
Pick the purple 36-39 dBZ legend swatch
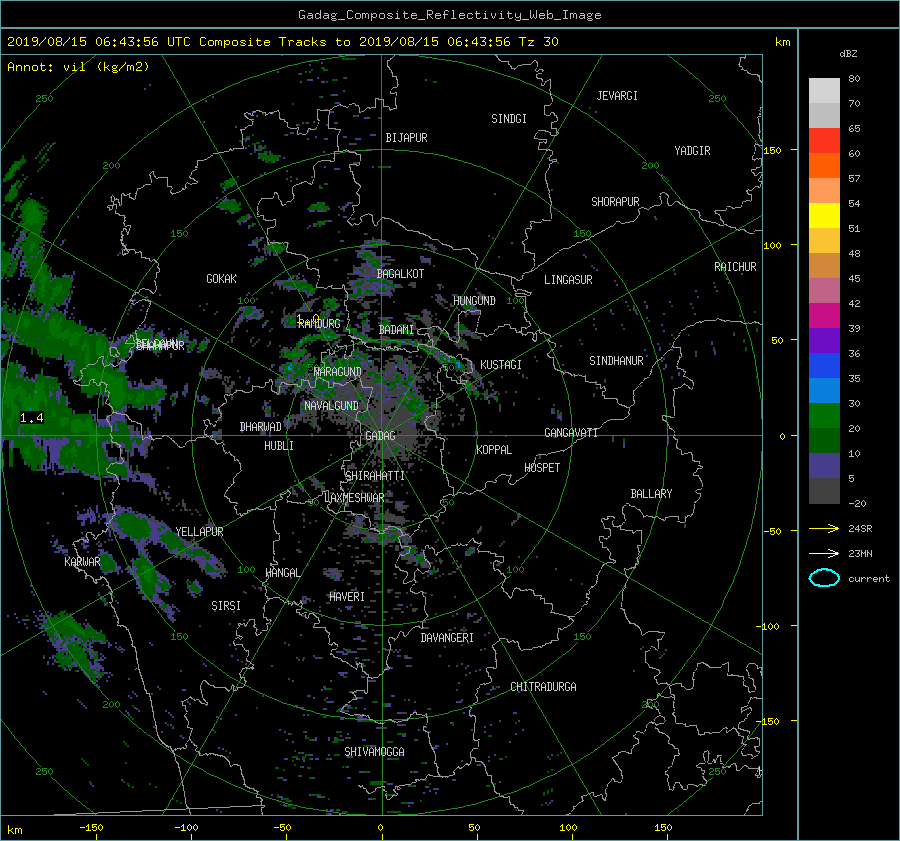824,340
